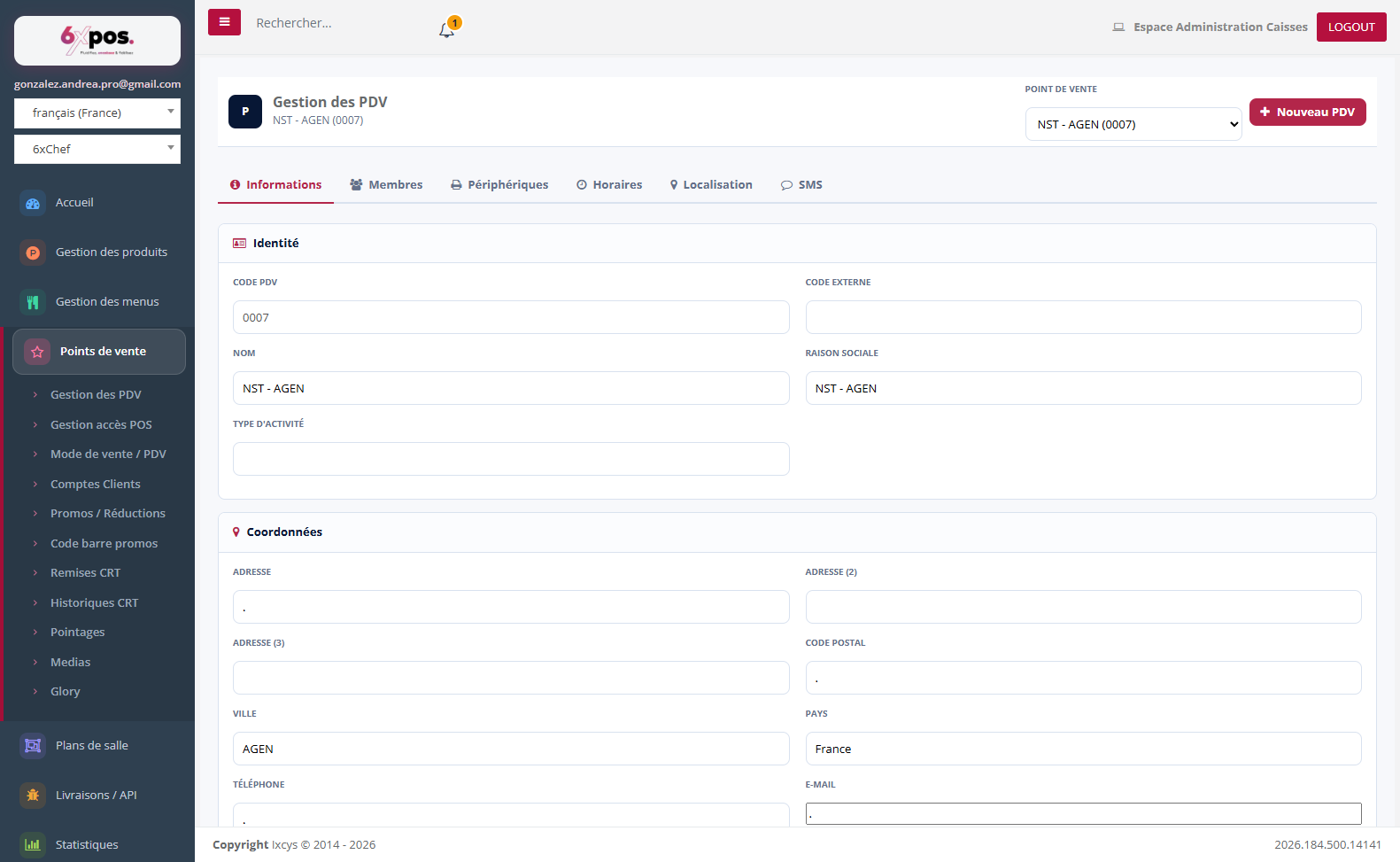Toggle the hamburger menu button
This screenshot has width=1400, height=862.
pos(224,22)
